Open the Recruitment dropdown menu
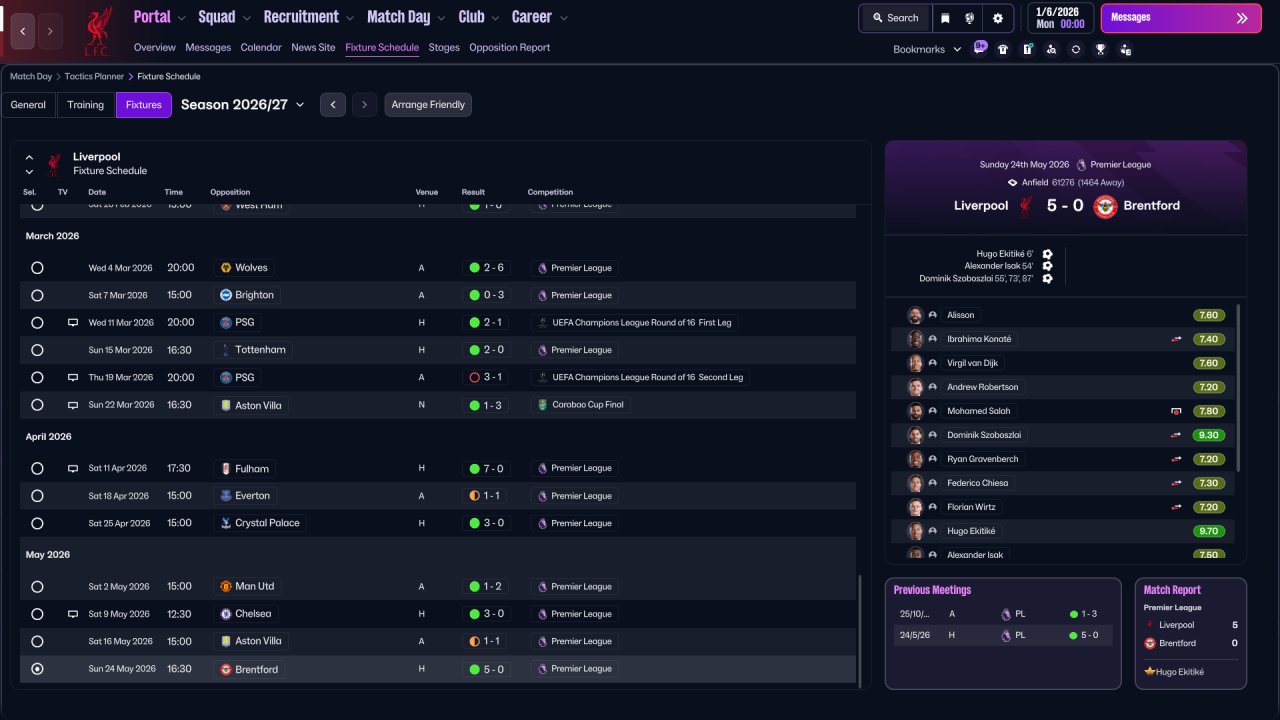The image size is (1280, 720). [309, 17]
